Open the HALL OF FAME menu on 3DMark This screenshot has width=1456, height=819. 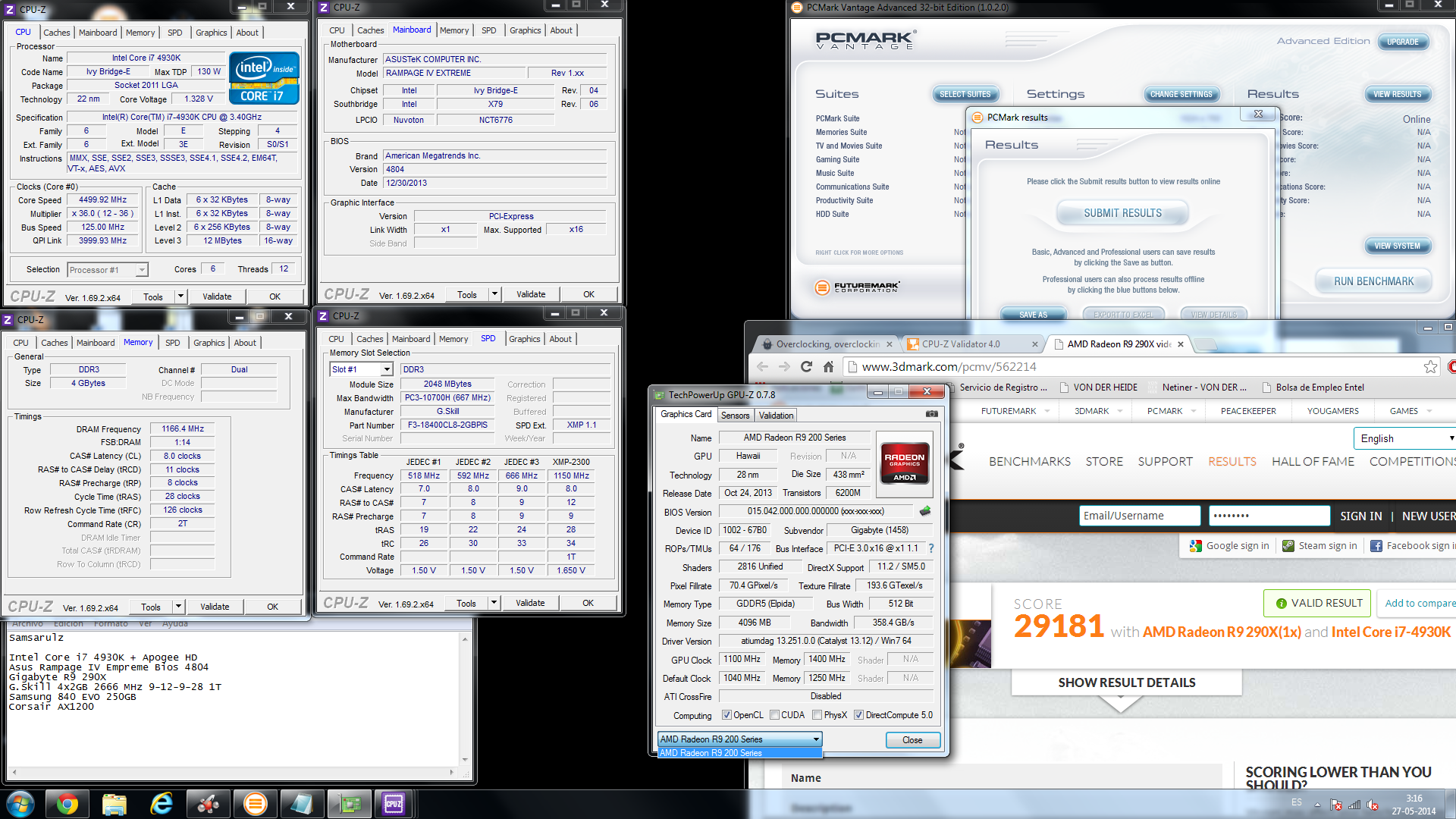pyautogui.click(x=1313, y=461)
